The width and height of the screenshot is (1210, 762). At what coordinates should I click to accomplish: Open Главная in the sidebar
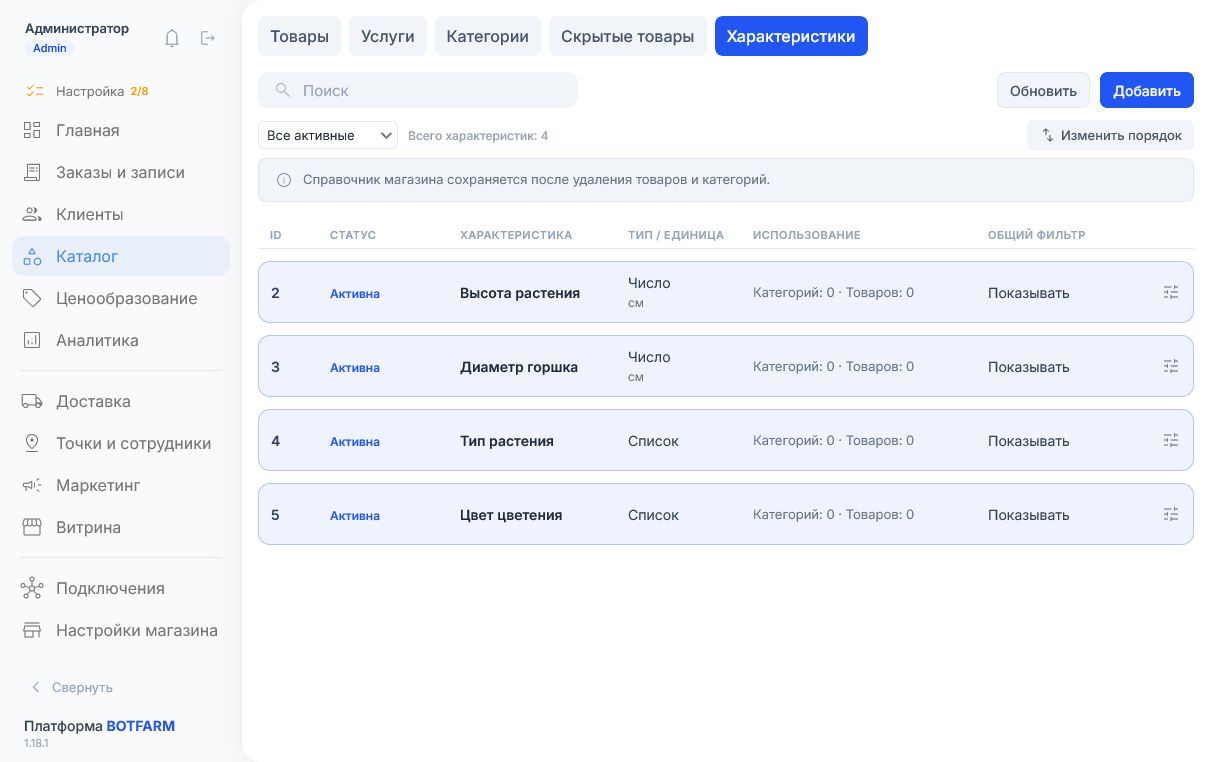tap(121, 130)
